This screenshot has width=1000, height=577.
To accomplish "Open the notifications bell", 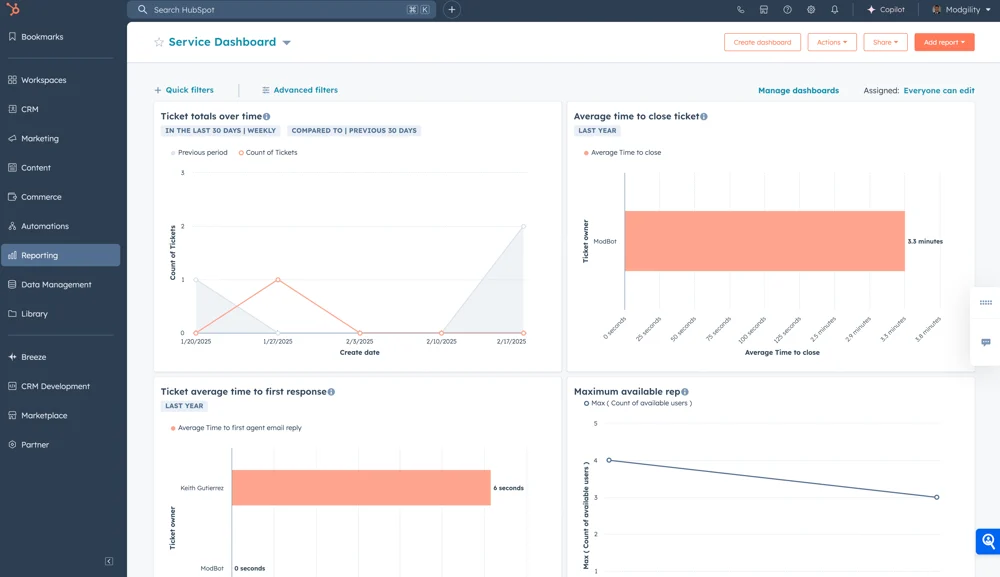I will tap(834, 10).
